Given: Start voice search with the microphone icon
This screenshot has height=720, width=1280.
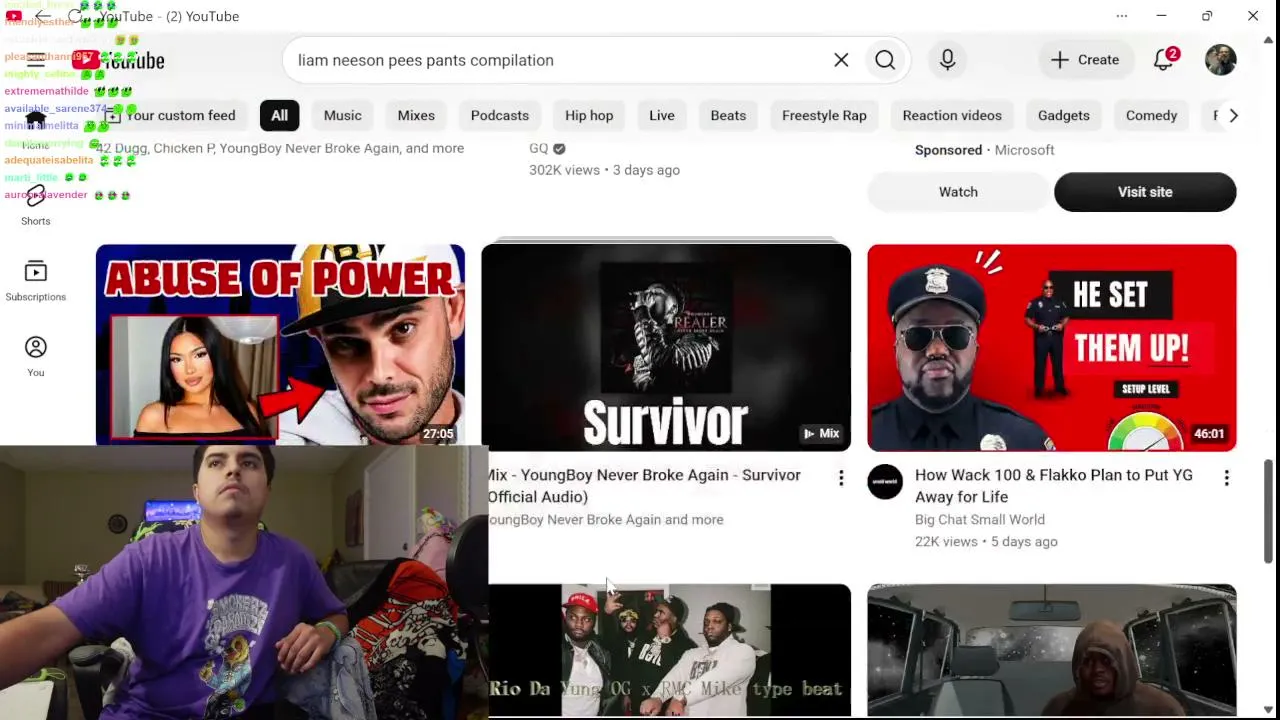Looking at the screenshot, I should 947,60.
